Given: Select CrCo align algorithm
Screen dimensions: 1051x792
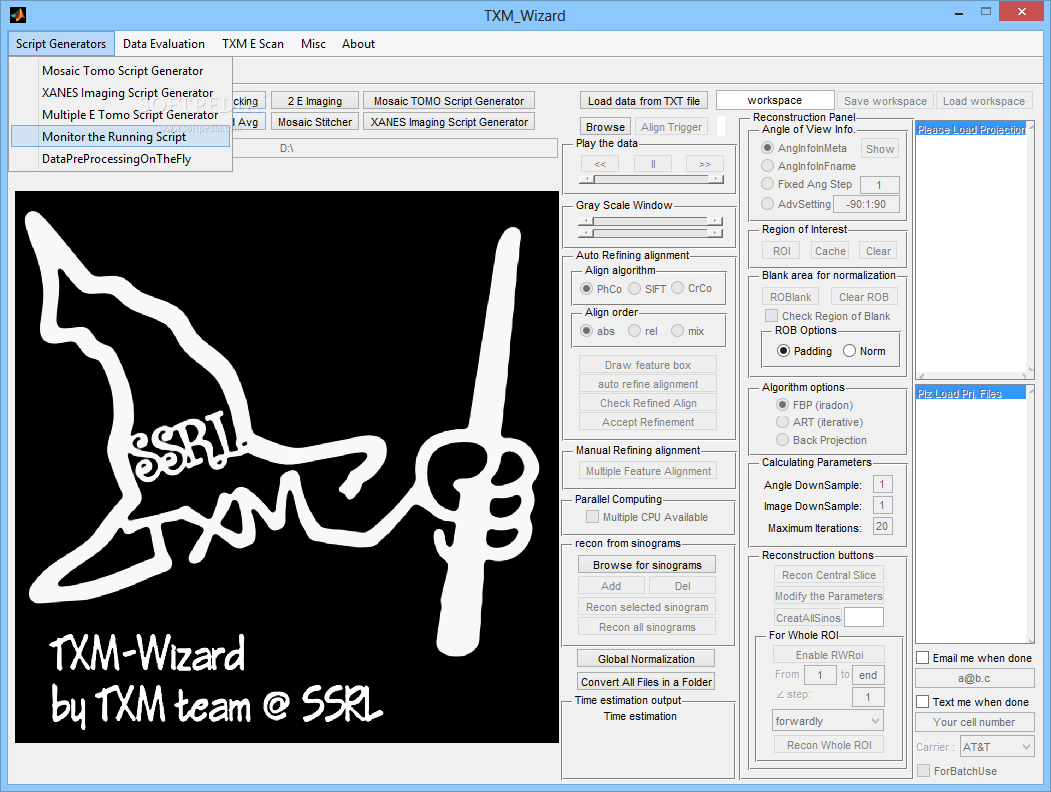Looking at the screenshot, I should pyautogui.click(x=678, y=288).
